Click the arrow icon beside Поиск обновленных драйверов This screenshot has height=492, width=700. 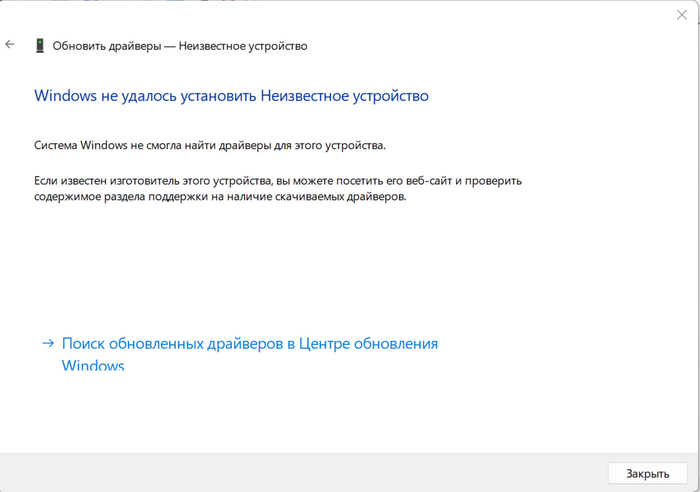pos(48,343)
